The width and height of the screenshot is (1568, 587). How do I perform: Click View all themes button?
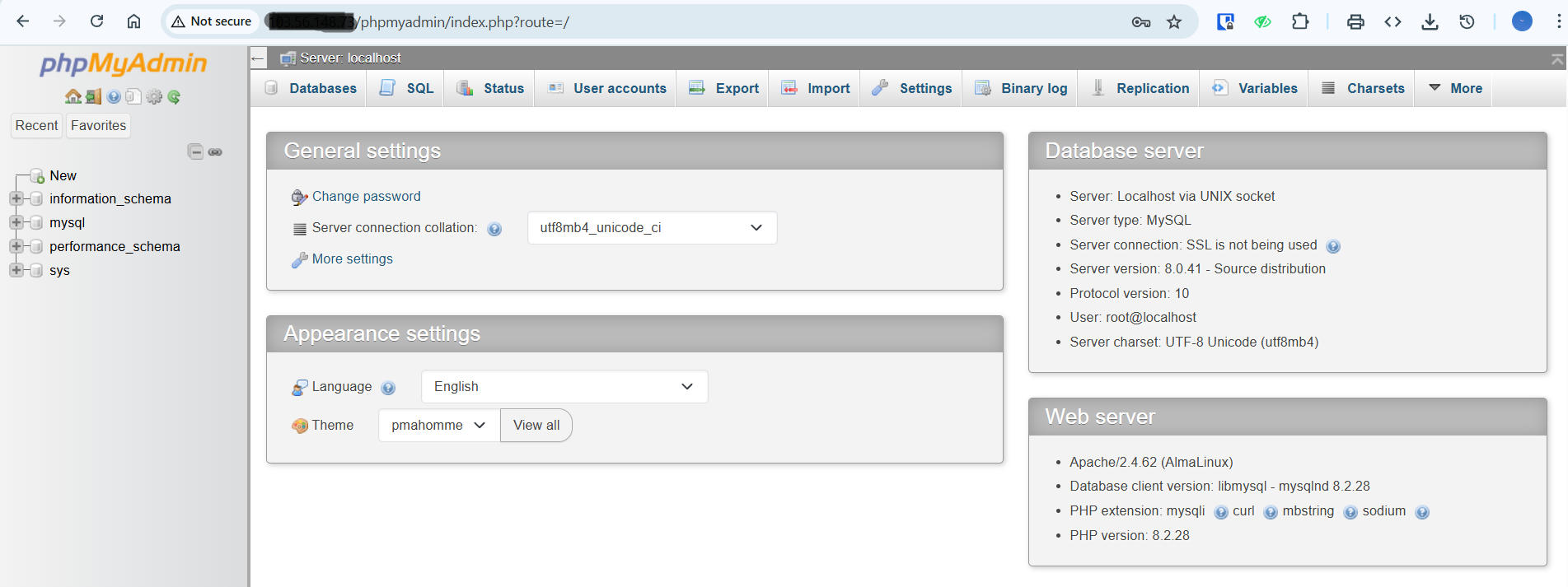pyautogui.click(x=536, y=426)
